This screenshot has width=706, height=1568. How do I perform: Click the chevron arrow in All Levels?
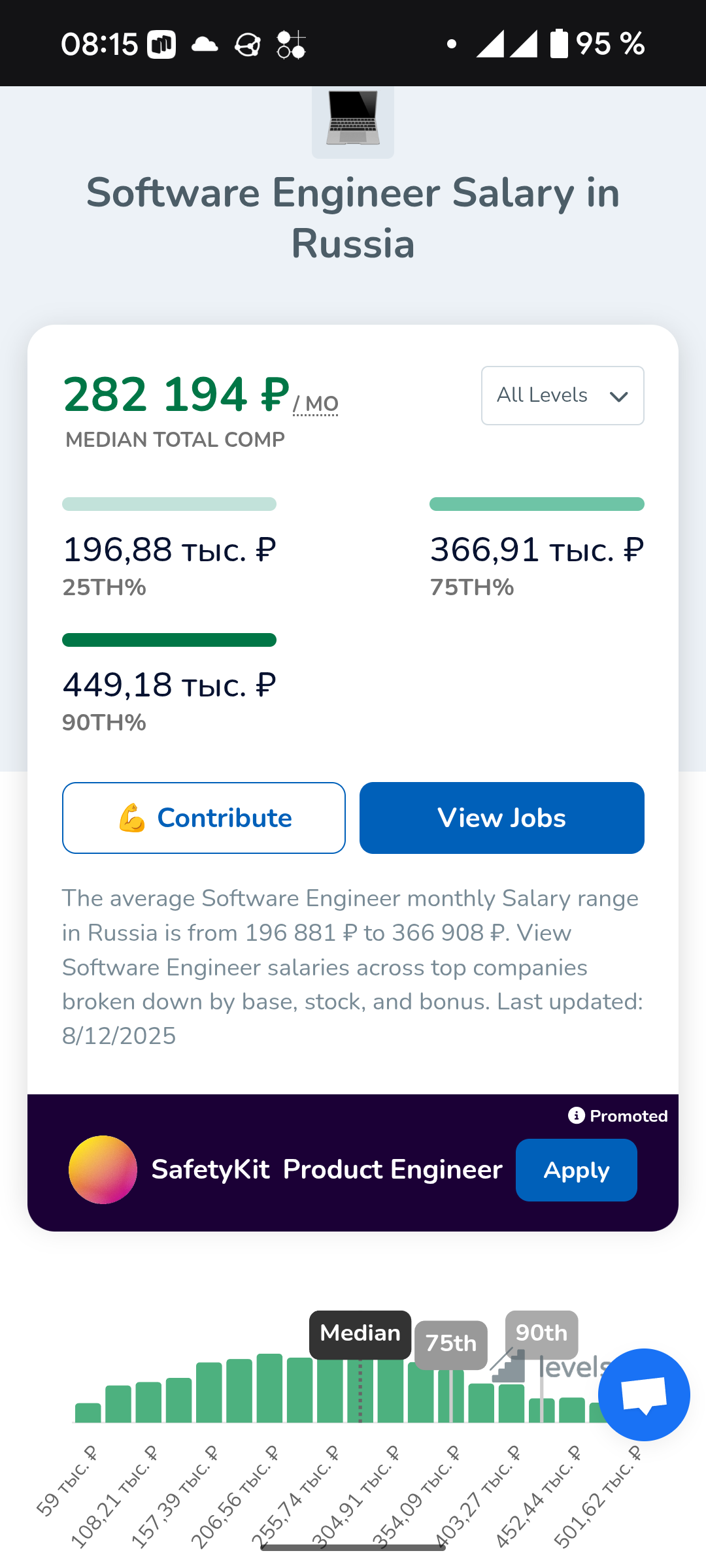[x=618, y=397]
